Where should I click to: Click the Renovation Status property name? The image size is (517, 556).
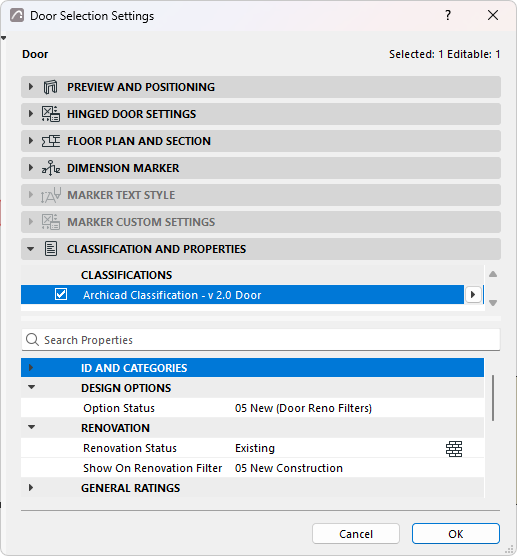pos(130,448)
